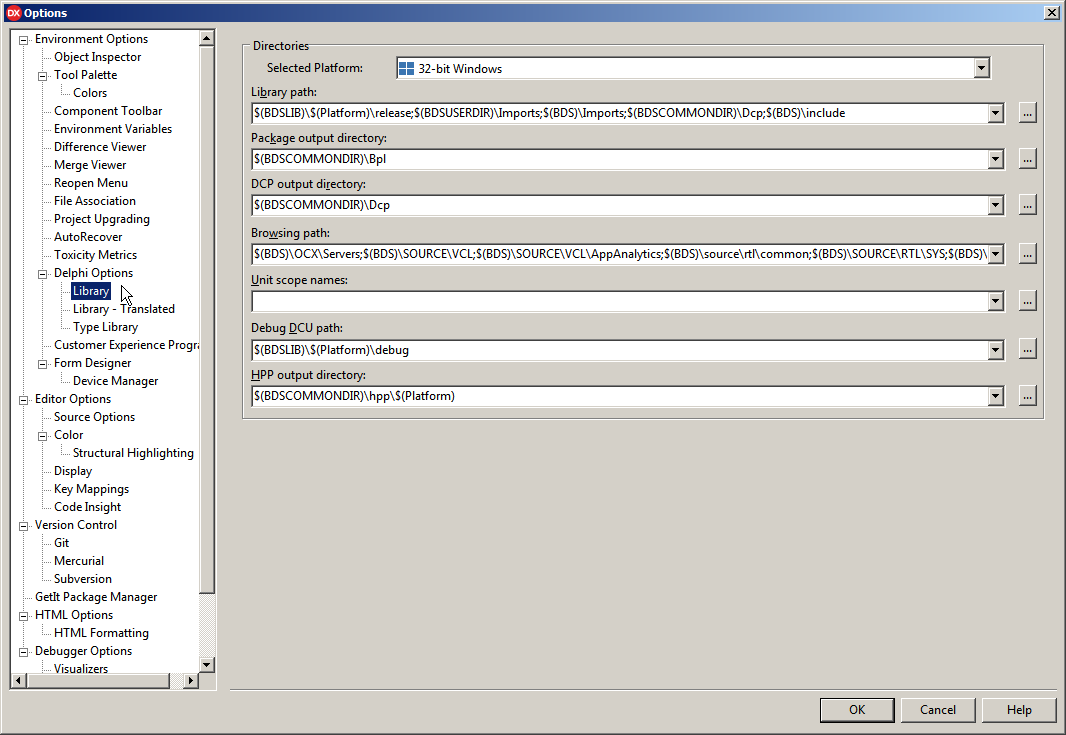Select Merge Viewer in the tree

(x=90, y=165)
